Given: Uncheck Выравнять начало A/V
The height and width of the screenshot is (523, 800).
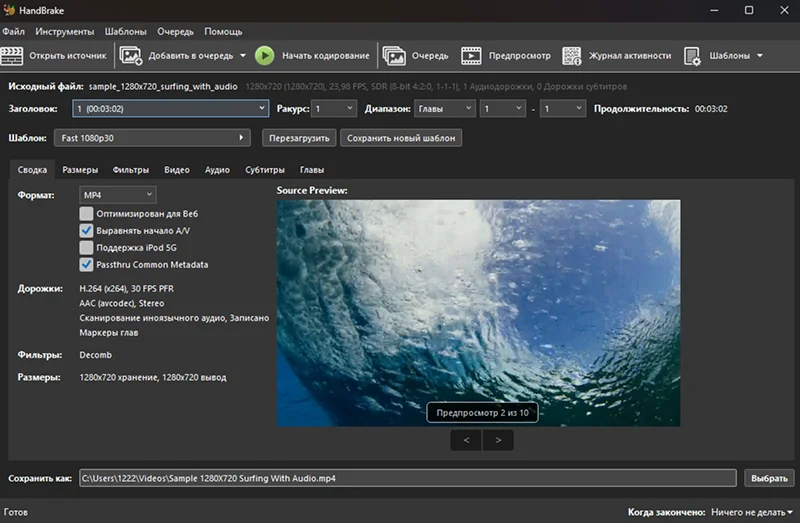Looking at the screenshot, I should 86,231.
